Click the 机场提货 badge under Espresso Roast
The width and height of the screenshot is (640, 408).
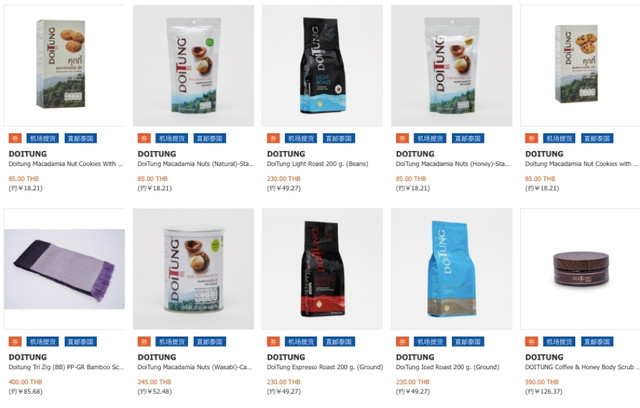pyautogui.click(x=301, y=341)
